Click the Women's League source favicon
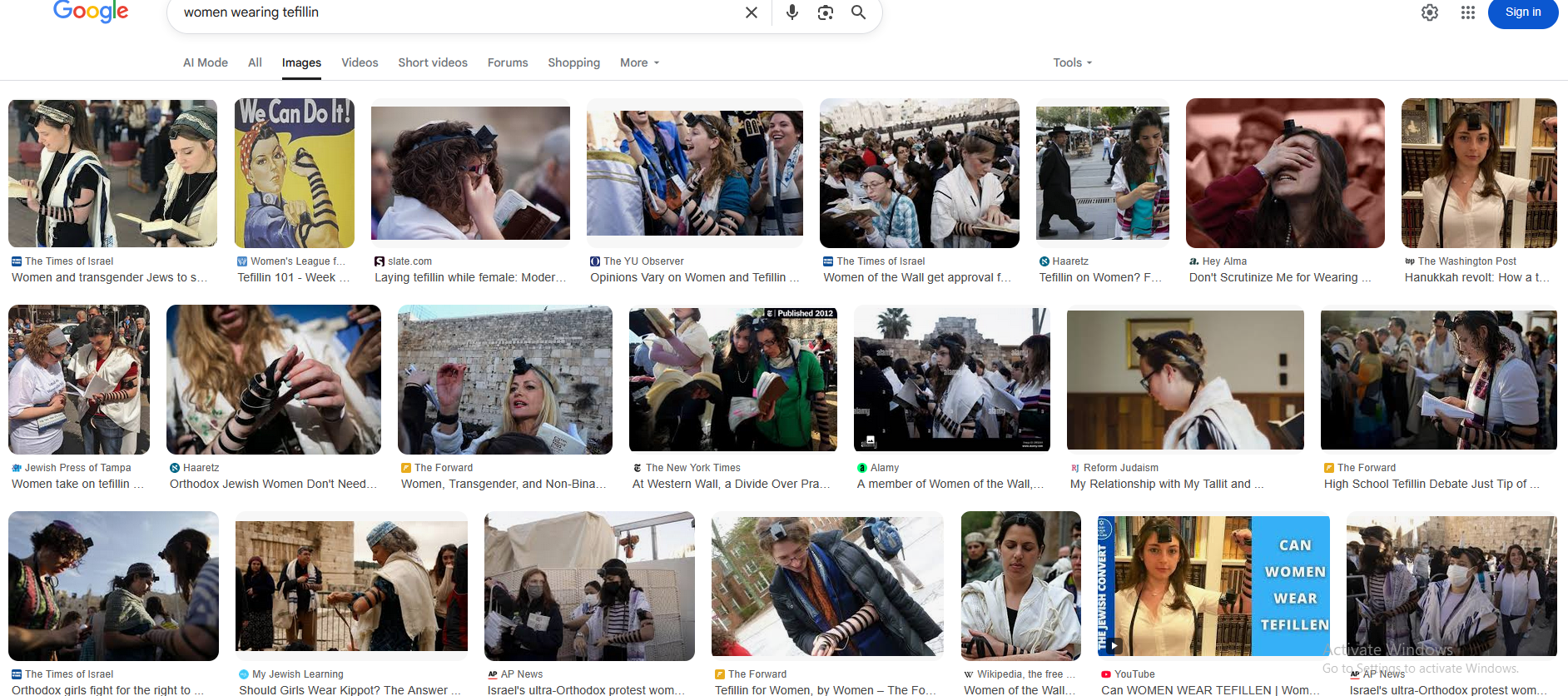 click(x=242, y=261)
